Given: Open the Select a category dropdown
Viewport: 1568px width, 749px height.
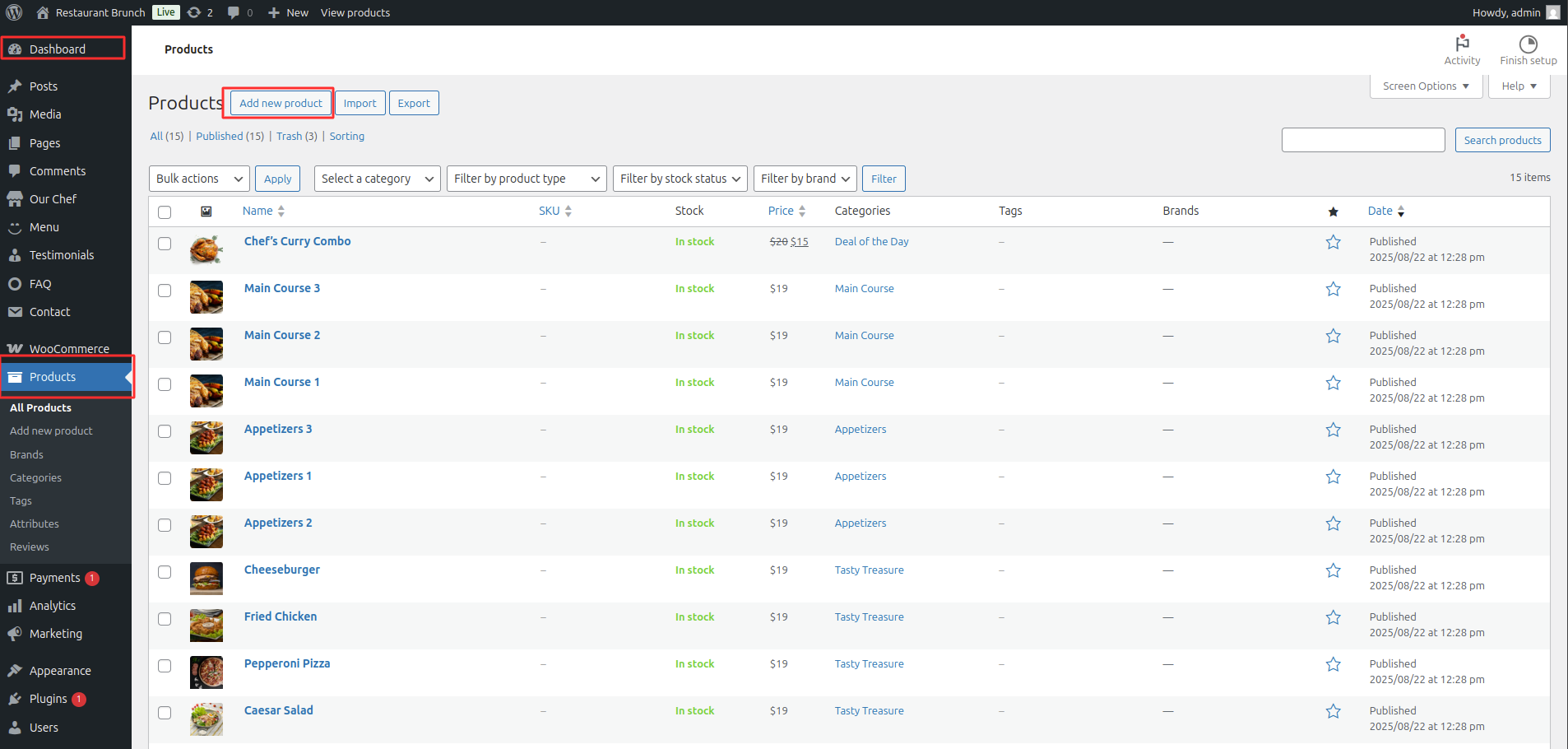Looking at the screenshot, I should (x=378, y=179).
